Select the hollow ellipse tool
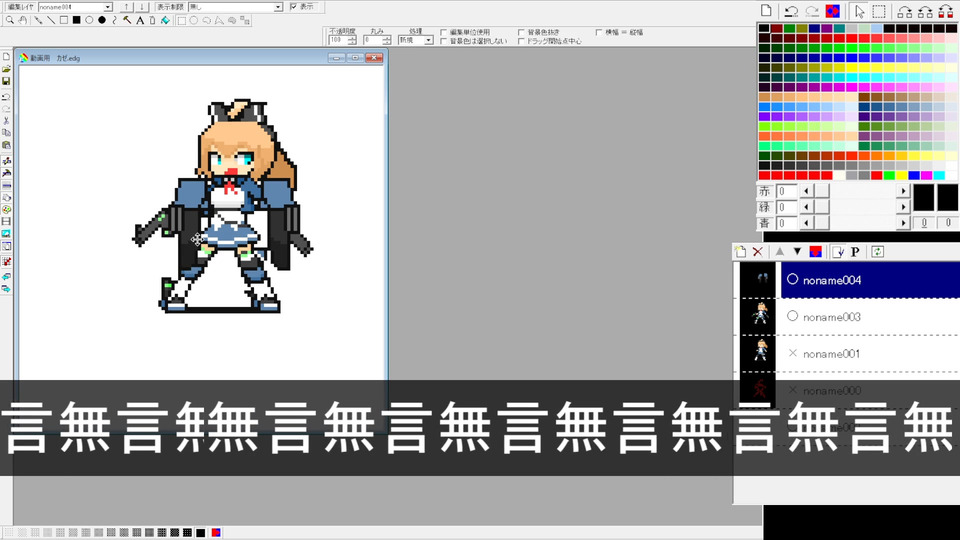Viewport: 960px width, 540px height. tap(89, 20)
